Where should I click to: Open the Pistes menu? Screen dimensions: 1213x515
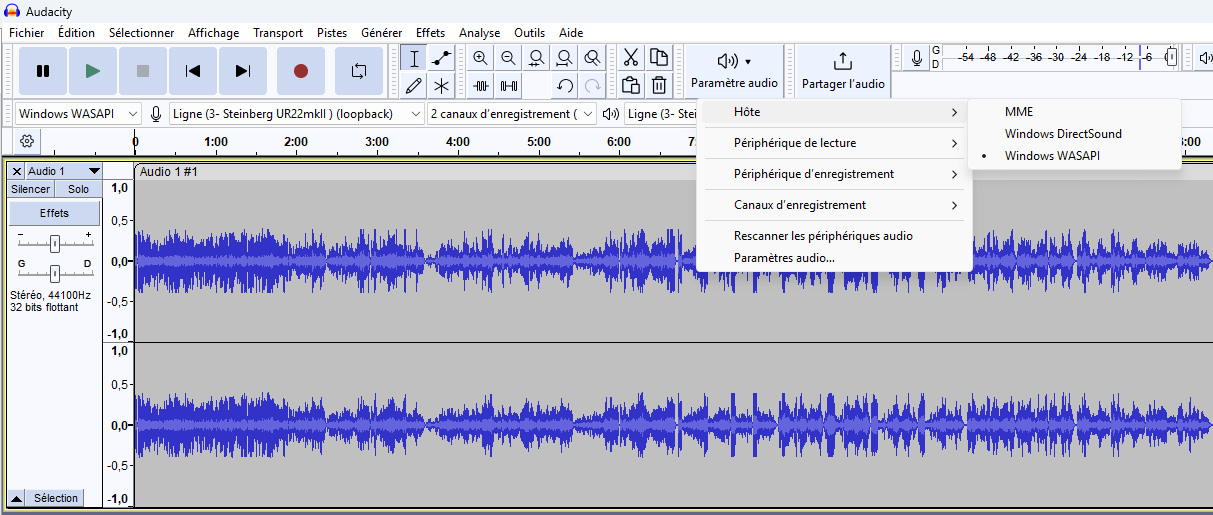332,33
